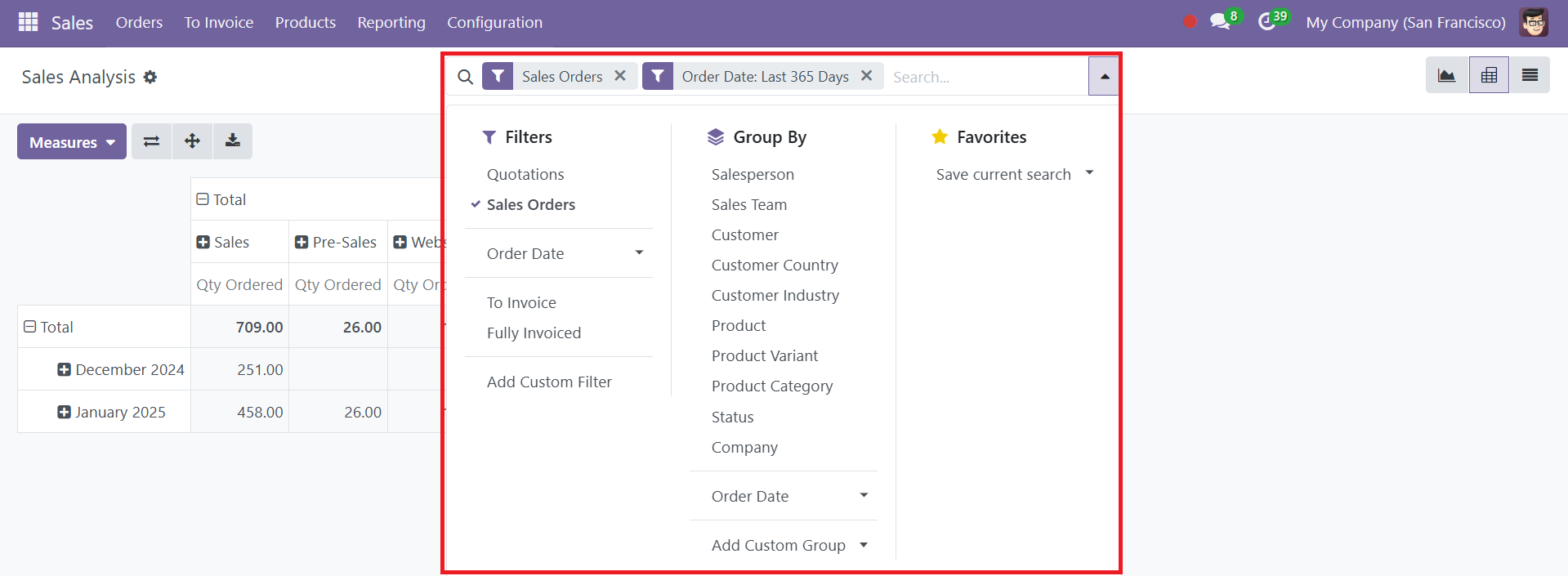The image size is (1568, 576).
Task: Open the user avatar menu
Action: 1534,22
